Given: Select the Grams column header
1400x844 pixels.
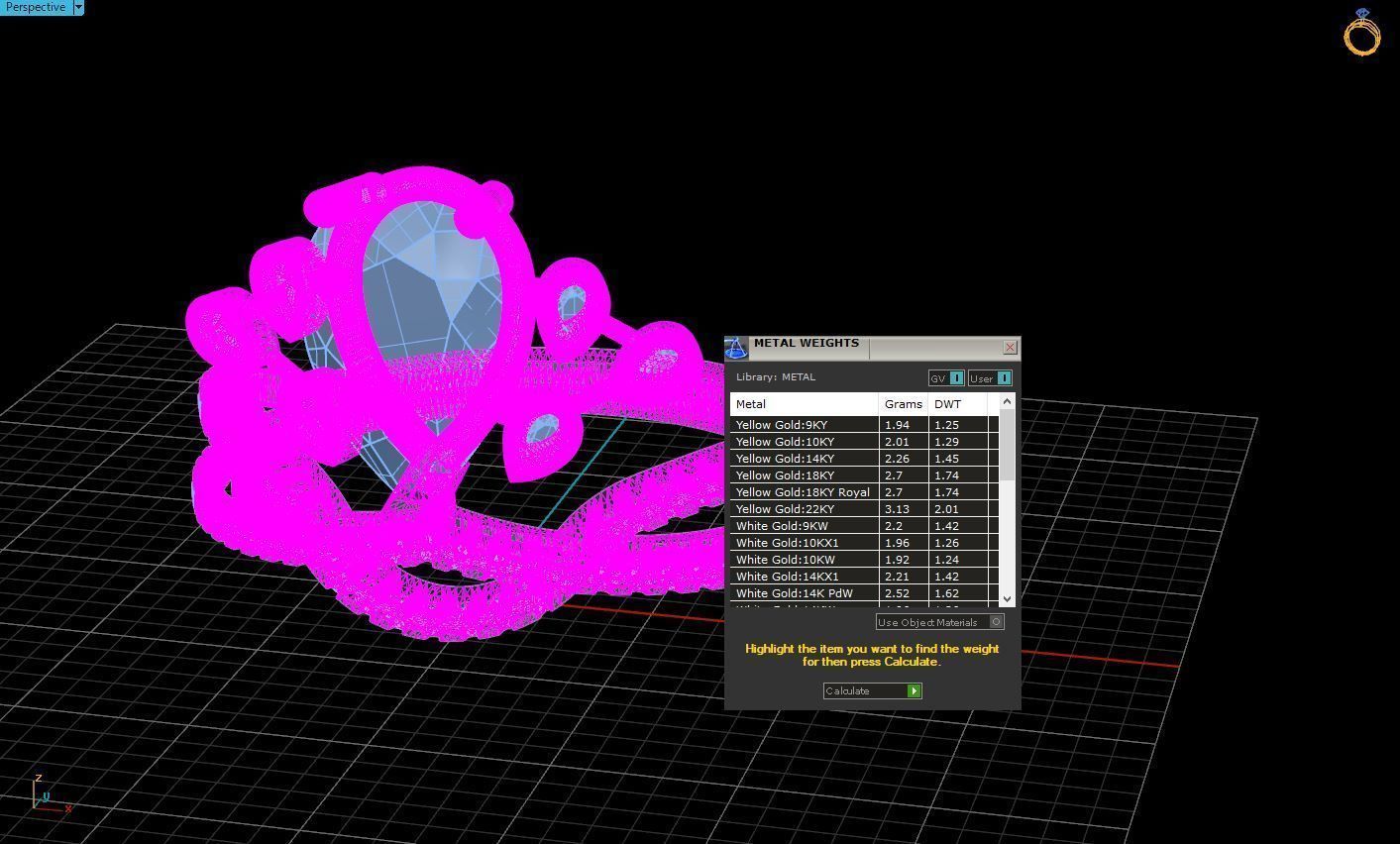Looking at the screenshot, I should (x=904, y=404).
